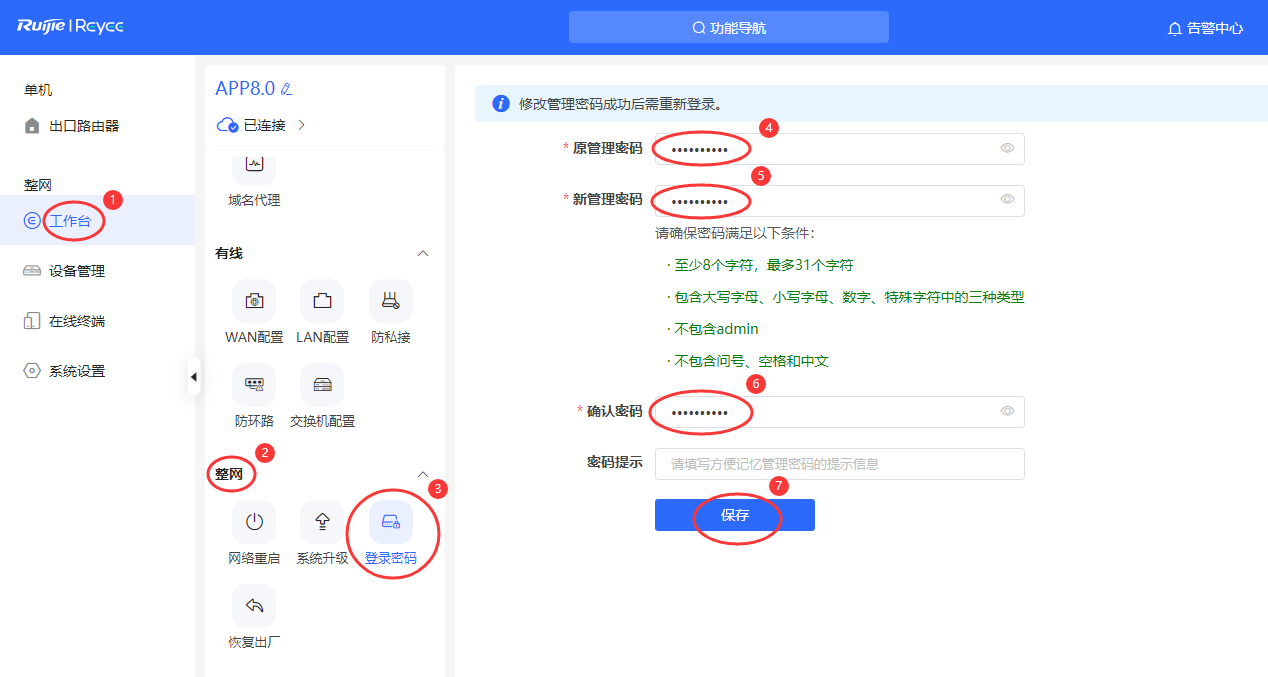Open the 防环路 icon
Viewport: 1268px width, 677px height.
click(254, 385)
